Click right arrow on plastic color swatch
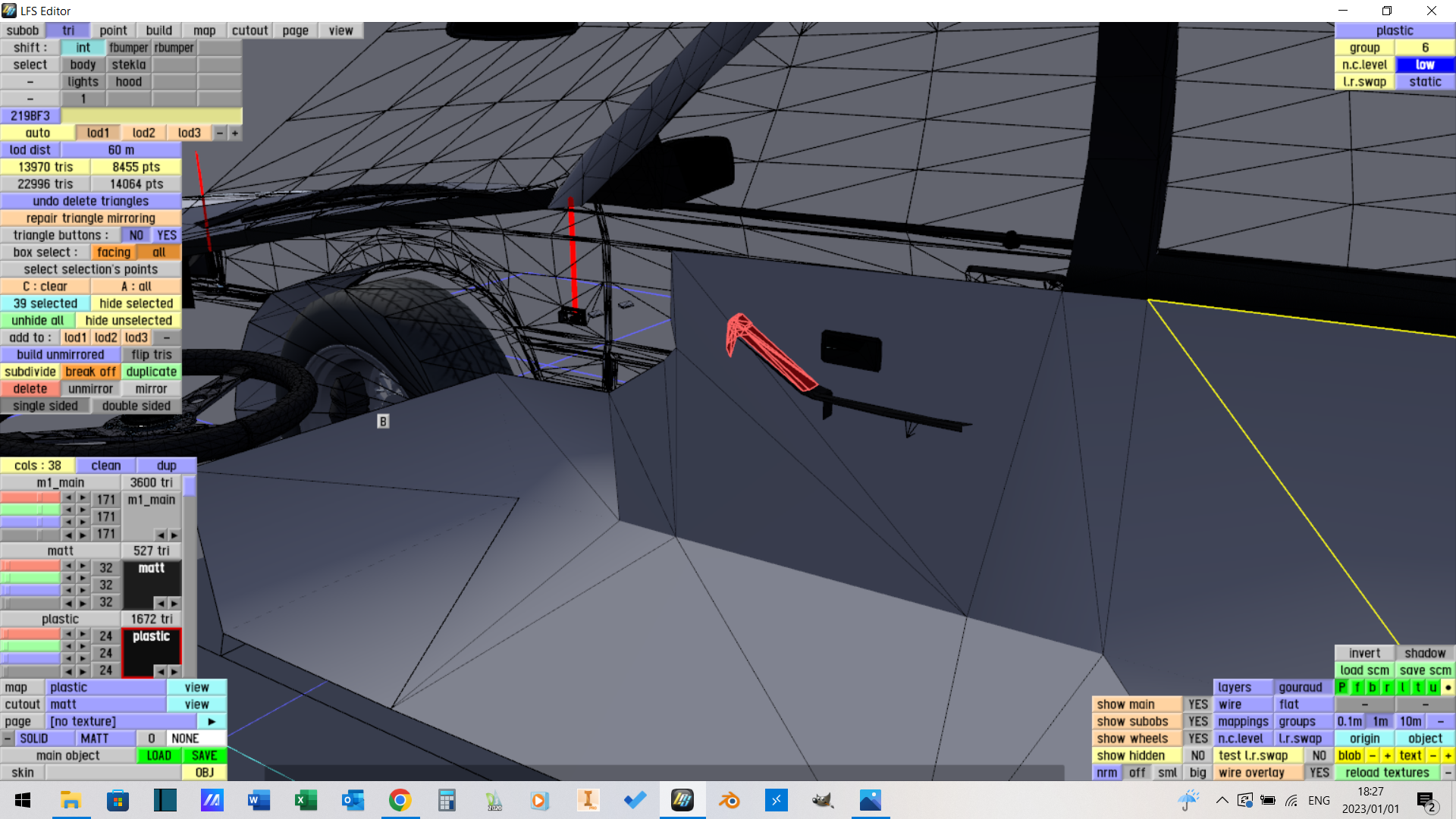This screenshot has width=1456, height=819. tap(174, 671)
